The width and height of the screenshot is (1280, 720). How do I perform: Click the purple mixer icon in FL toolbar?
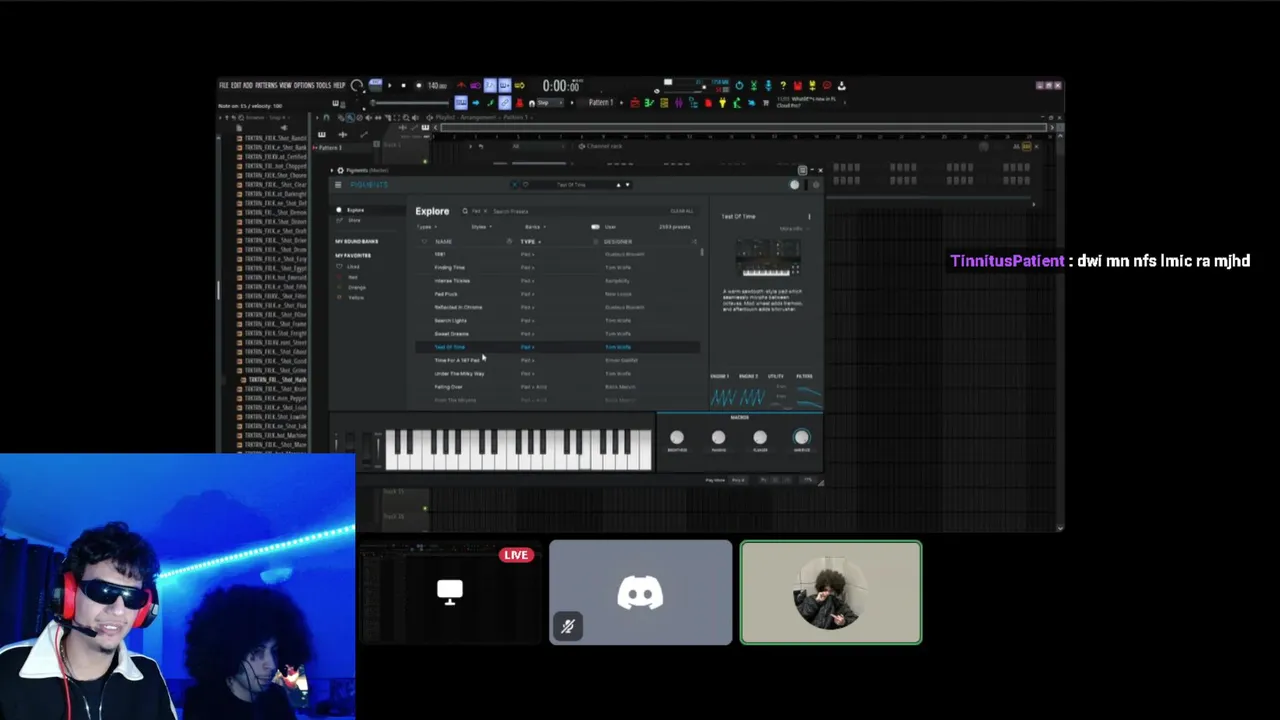(678, 102)
